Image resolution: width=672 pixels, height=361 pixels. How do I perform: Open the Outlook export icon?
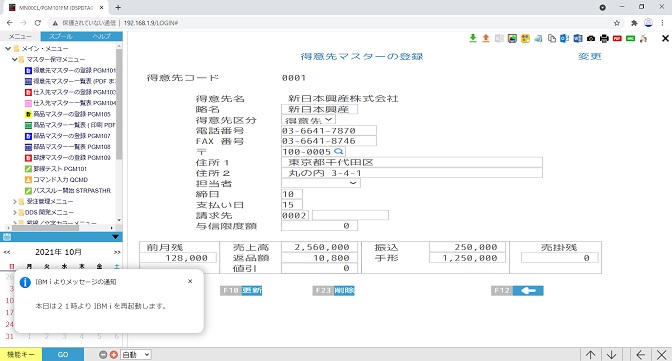[564, 38]
